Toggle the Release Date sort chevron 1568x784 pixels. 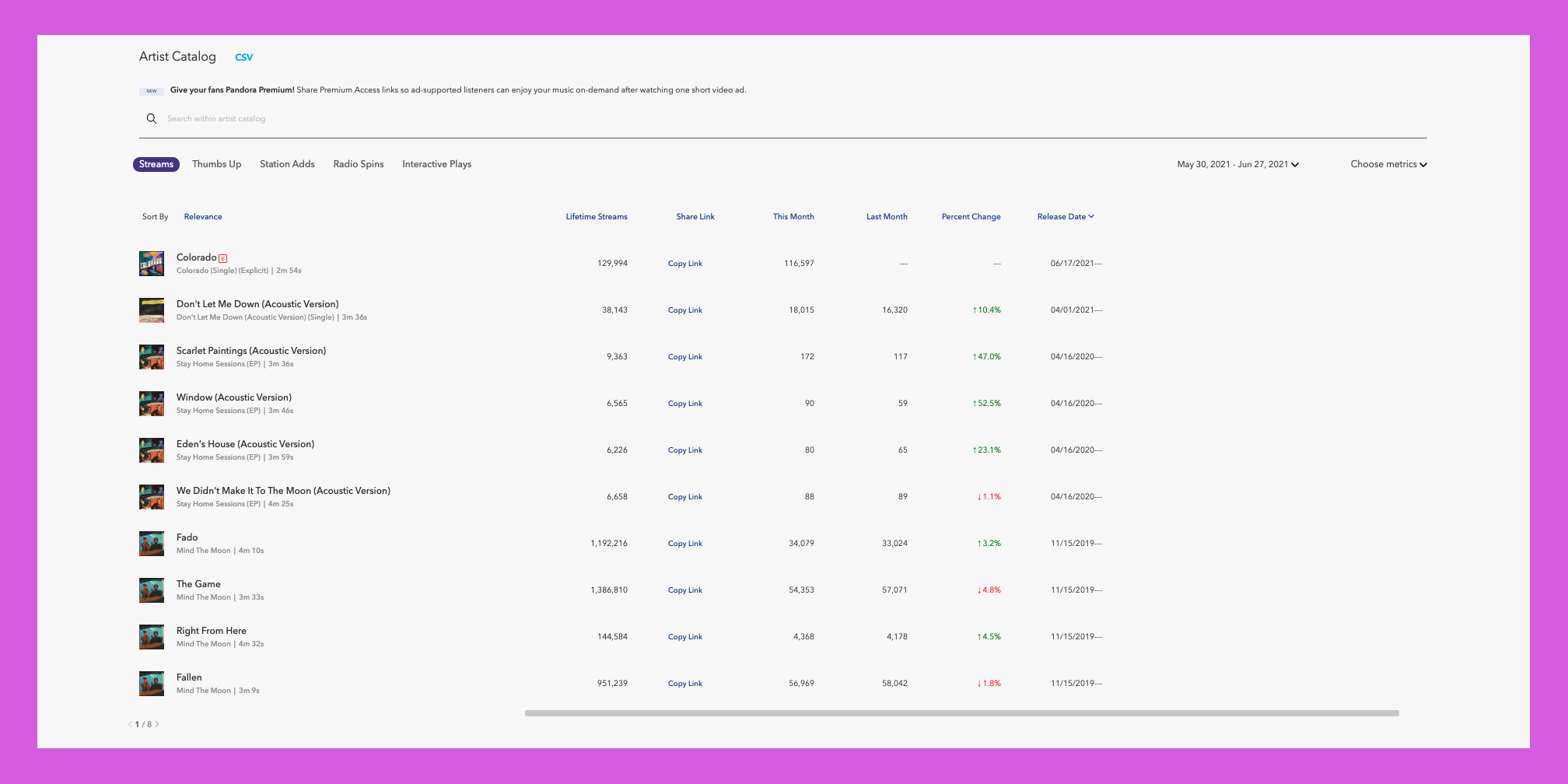tap(1091, 216)
